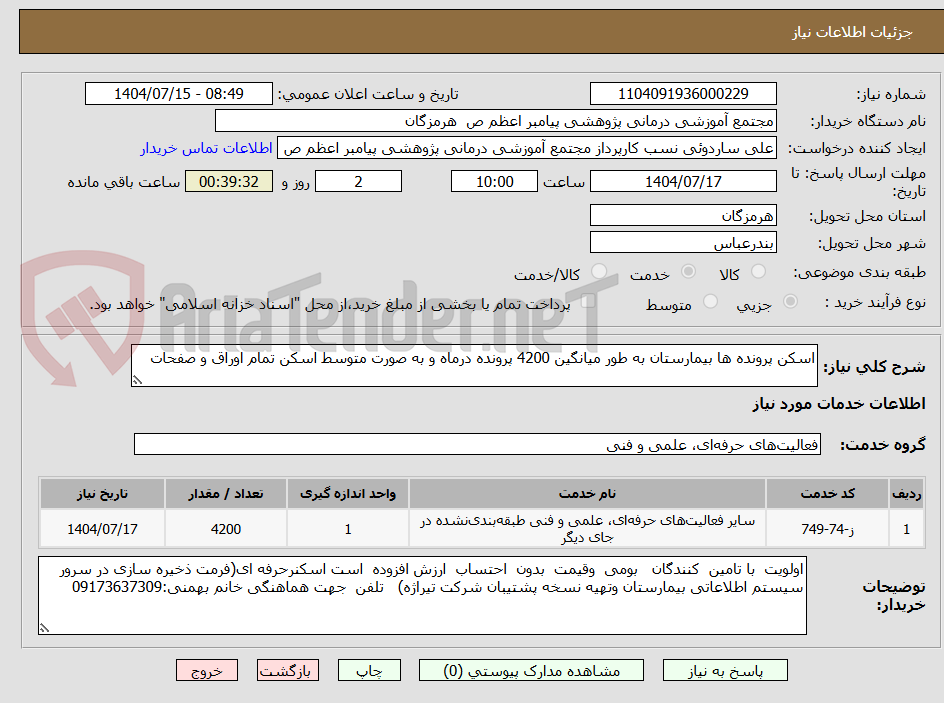Click the announcement date field 1404/07/15
944x703 pixels.
[x=180, y=93]
